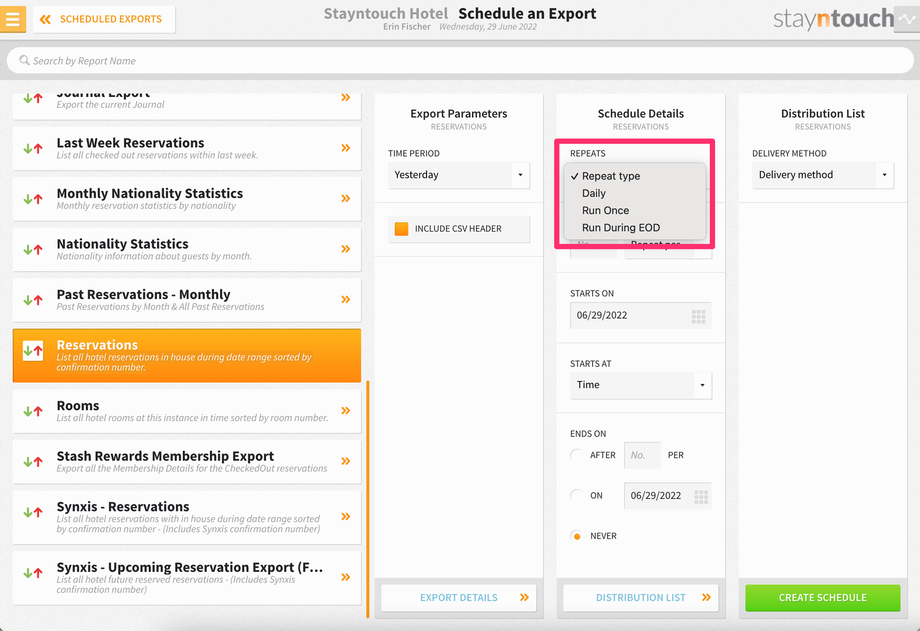Screen dimensions: 920x631
Task: Select the Rooms report title
Action: [x=78, y=406]
